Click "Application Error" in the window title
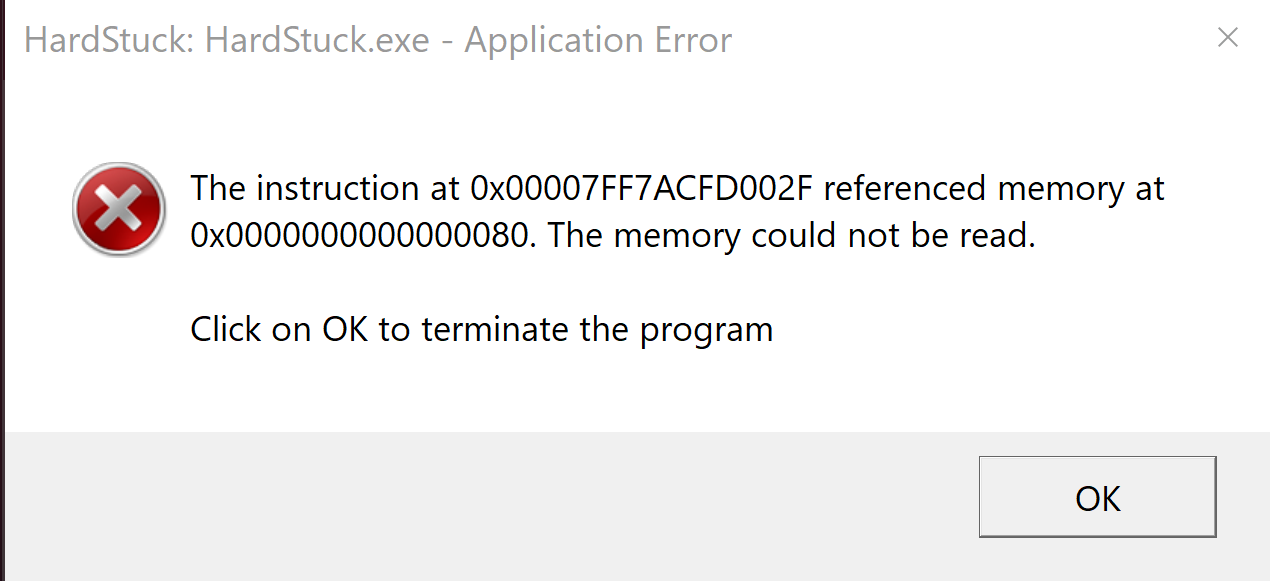Screen dimensions: 1270x581 pos(598,41)
